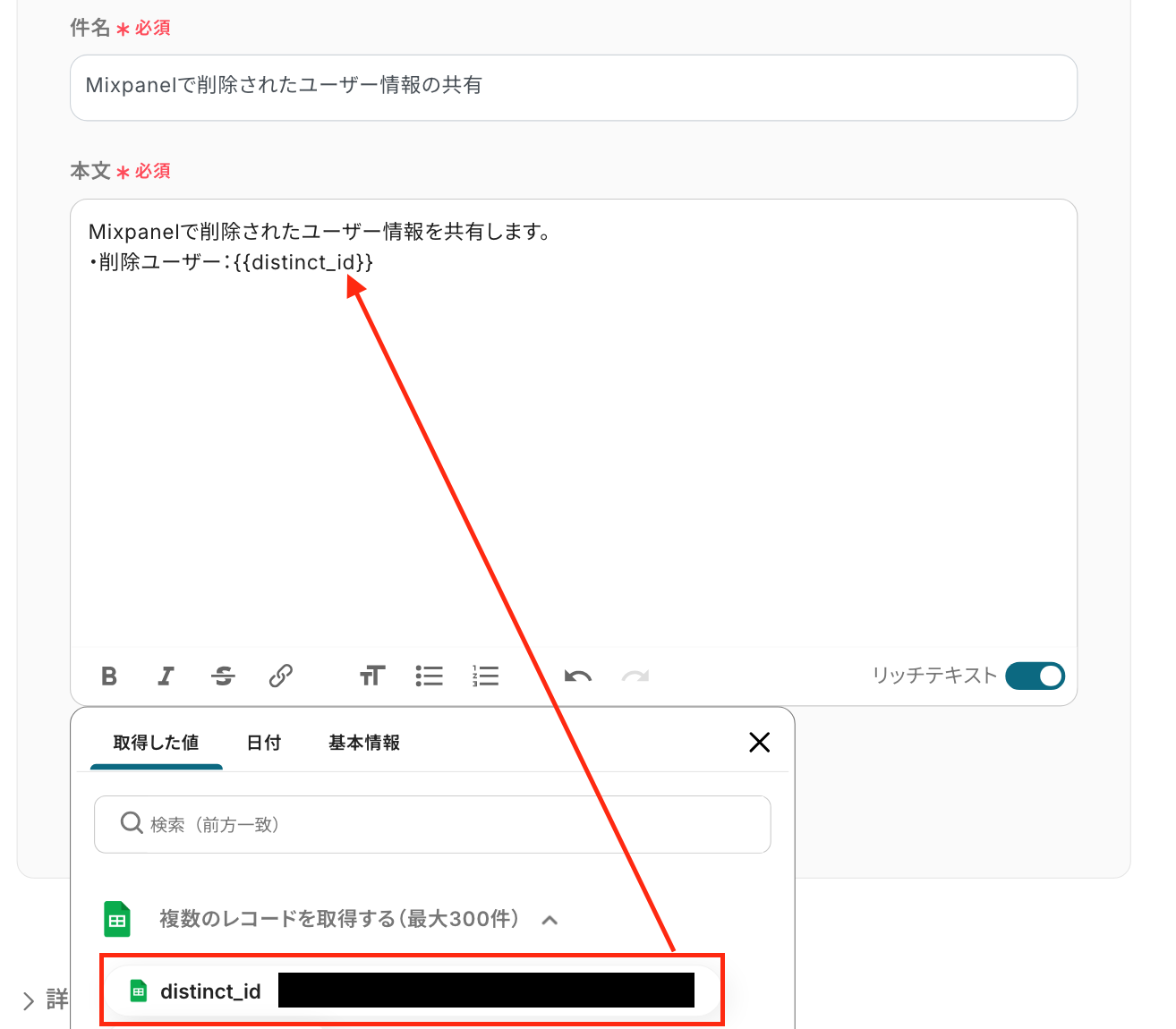
Task: Click the リッチテキスト label text
Action: tap(934, 676)
